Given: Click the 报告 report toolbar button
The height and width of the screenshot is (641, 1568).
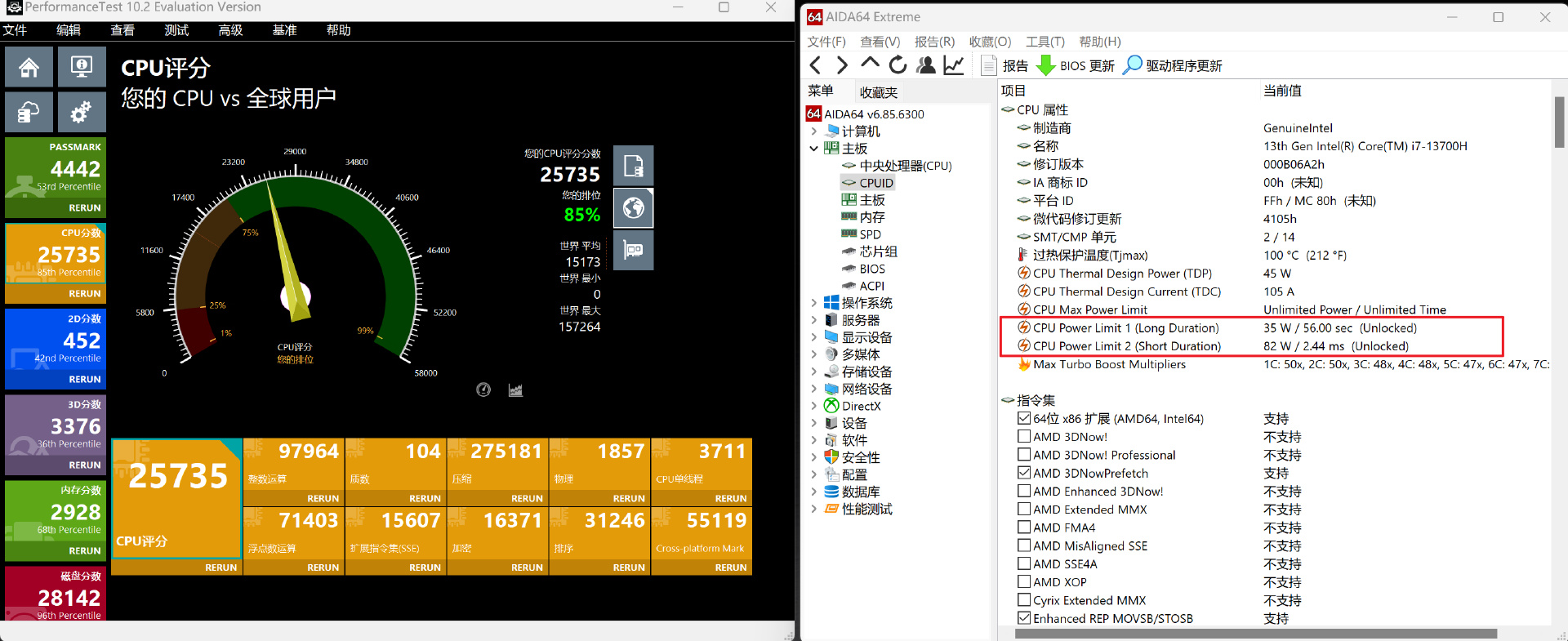Looking at the screenshot, I should pos(1004,65).
